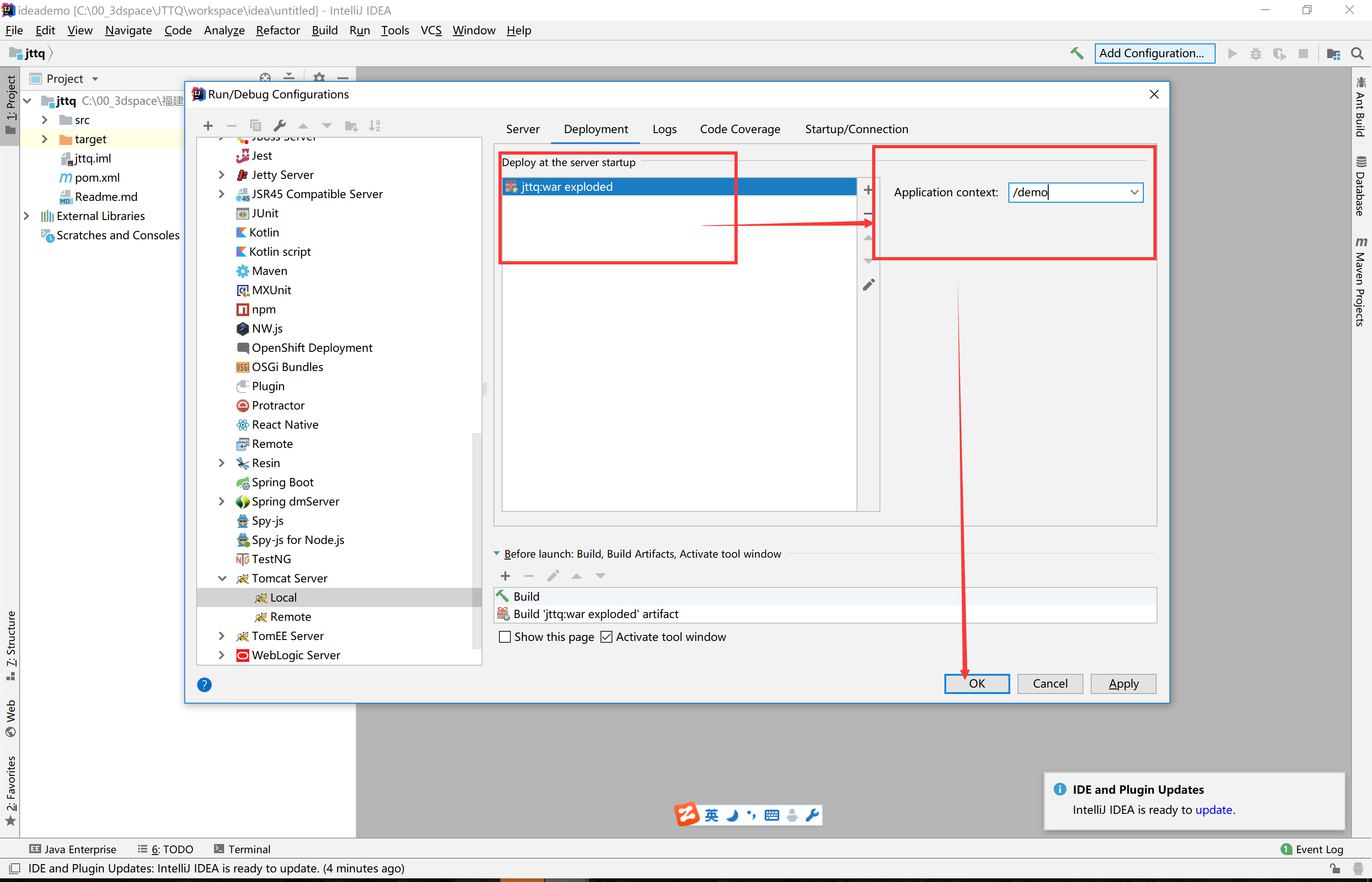Viewport: 1372px width, 882px height.
Task: Click the copy configuration icon
Action: [x=255, y=125]
